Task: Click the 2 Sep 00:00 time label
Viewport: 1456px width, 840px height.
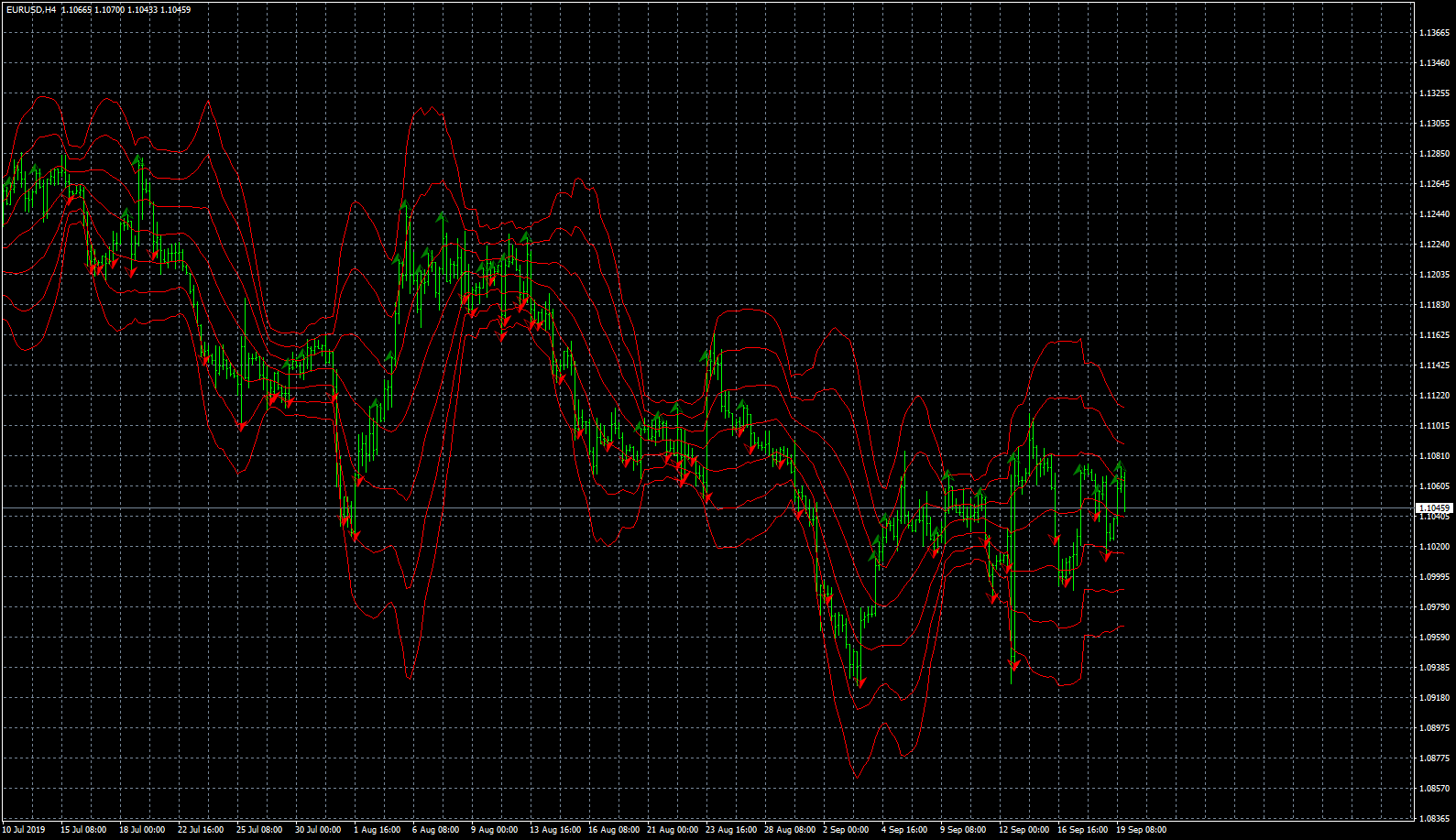Action: pos(846,830)
